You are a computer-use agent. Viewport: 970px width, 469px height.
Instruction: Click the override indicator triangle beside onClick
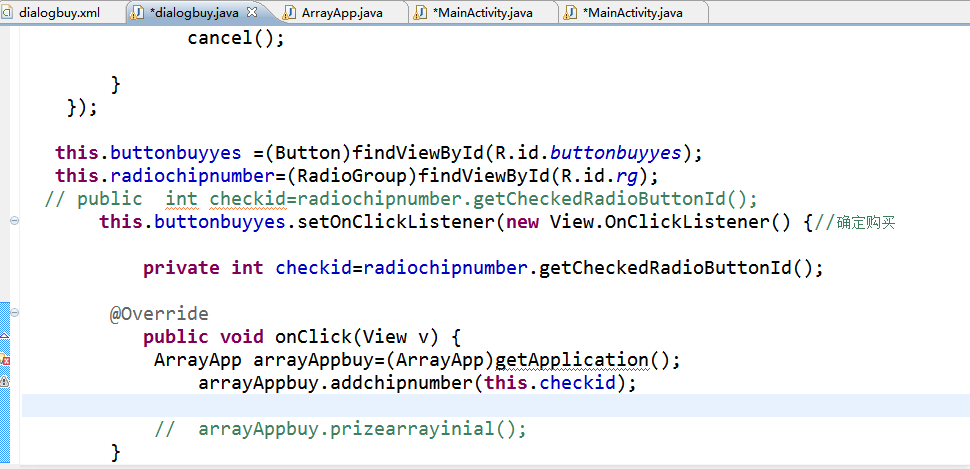pyautogui.click(x=5, y=336)
